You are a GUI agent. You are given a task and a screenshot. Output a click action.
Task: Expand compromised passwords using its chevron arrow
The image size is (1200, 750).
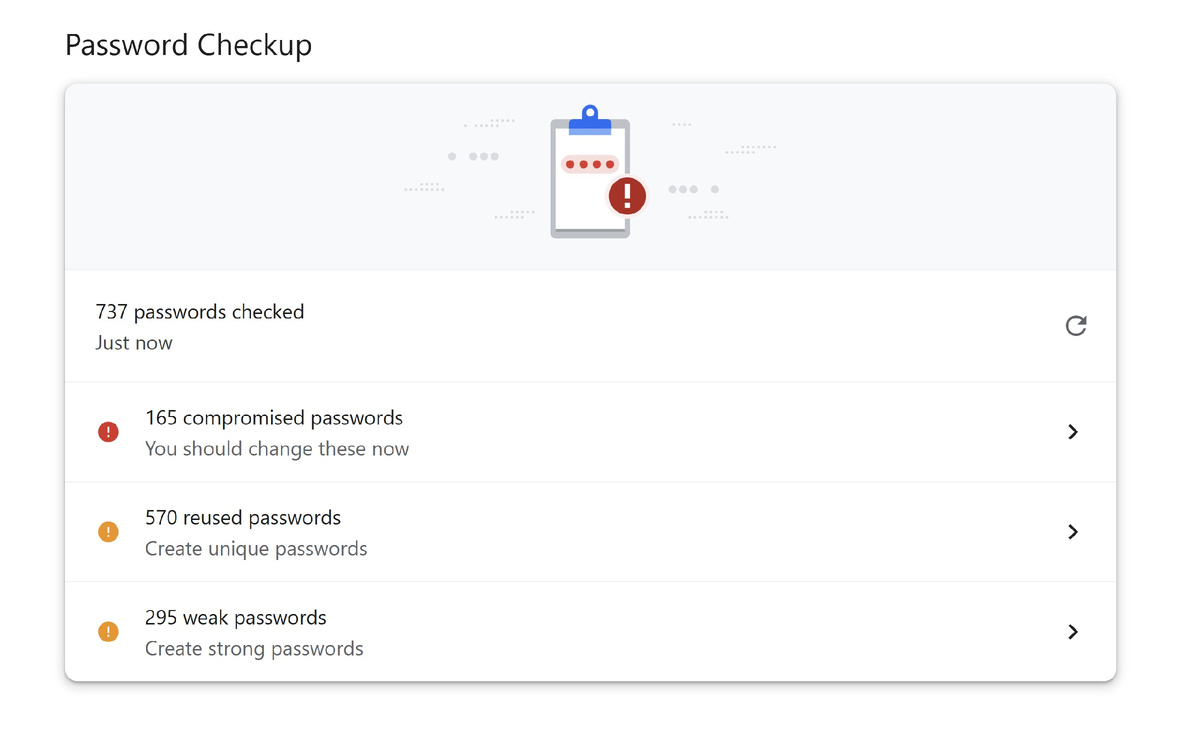coord(1072,432)
